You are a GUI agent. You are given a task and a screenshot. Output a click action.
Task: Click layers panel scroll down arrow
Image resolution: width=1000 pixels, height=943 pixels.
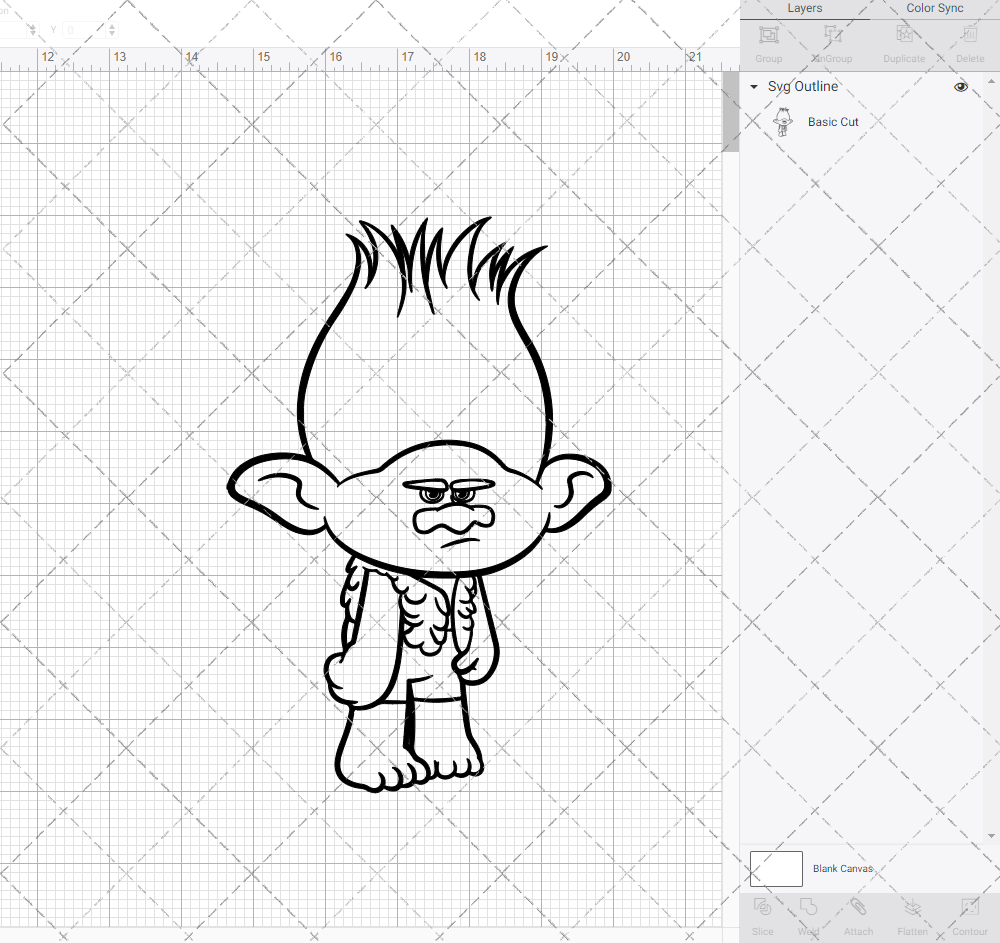tap(990, 836)
